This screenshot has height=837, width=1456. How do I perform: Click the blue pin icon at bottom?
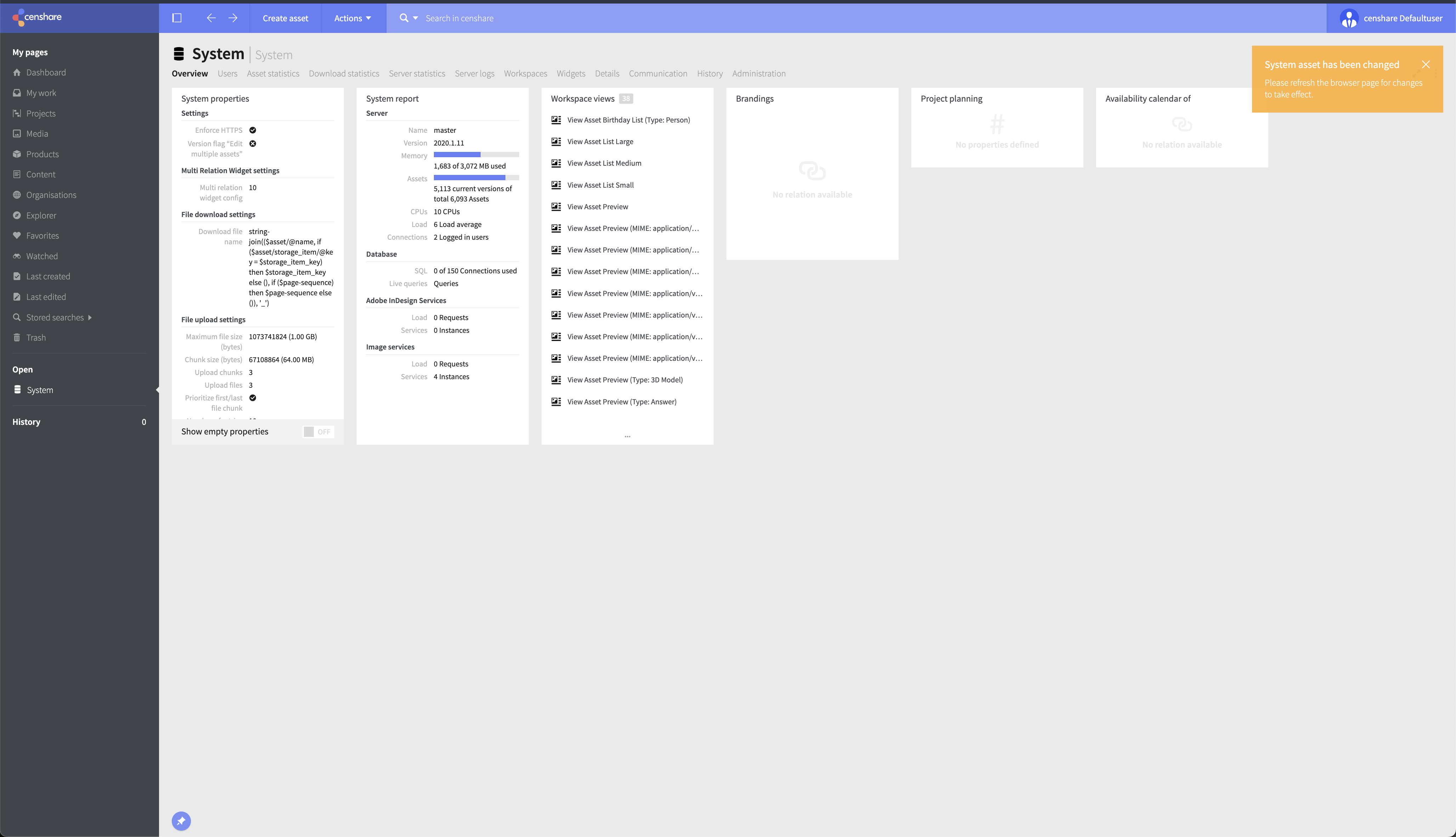181,821
